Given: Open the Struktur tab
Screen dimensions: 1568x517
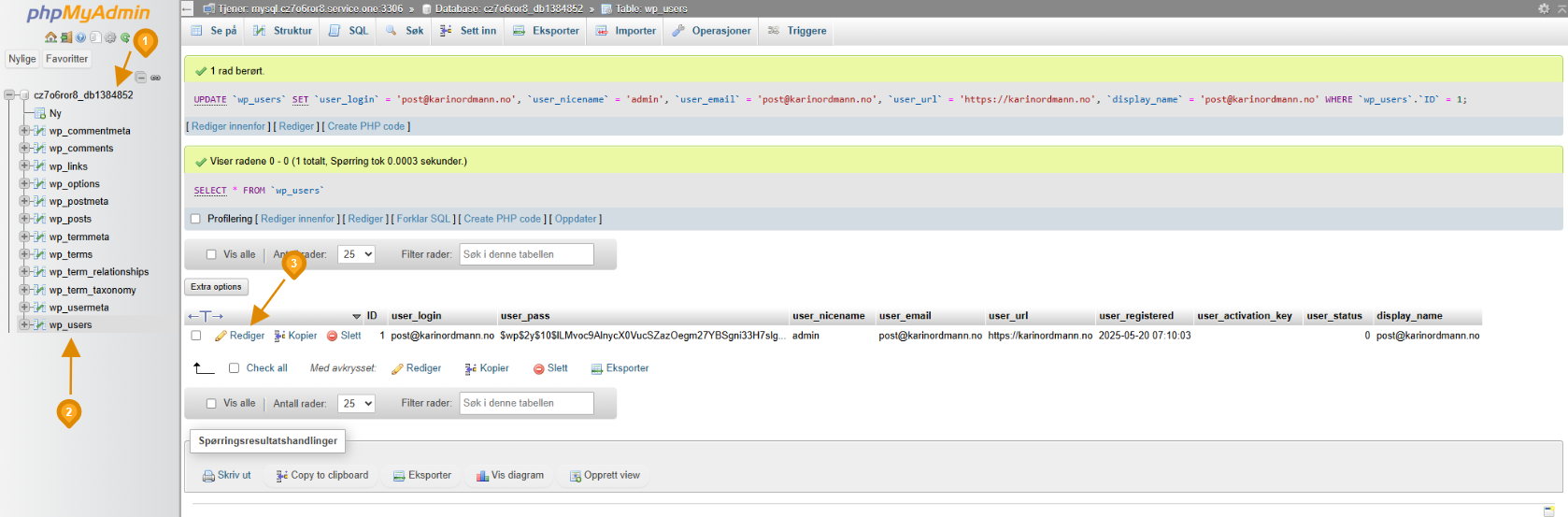Looking at the screenshot, I should [283, 31].
